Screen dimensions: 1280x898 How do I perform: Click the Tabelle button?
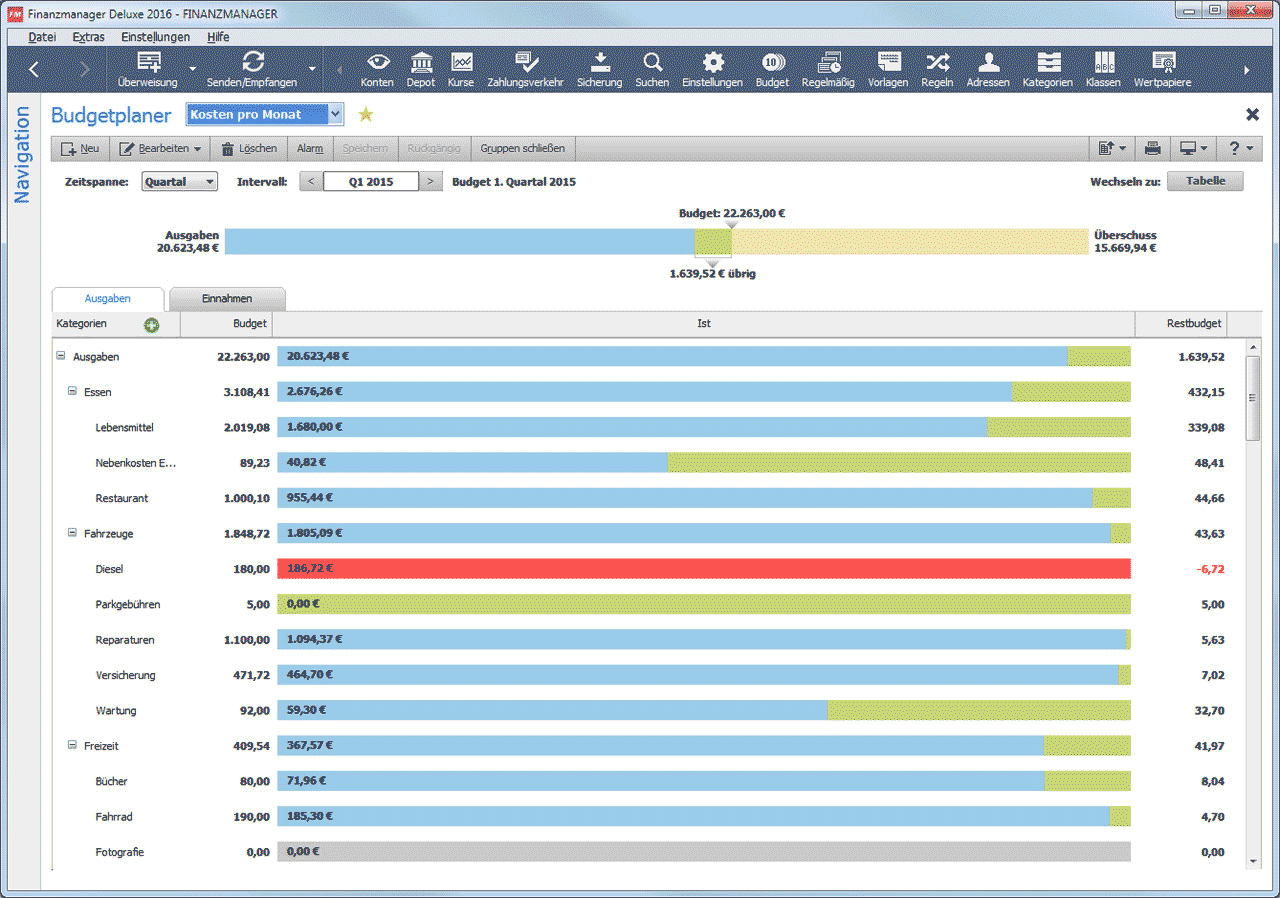(1205, 182)
